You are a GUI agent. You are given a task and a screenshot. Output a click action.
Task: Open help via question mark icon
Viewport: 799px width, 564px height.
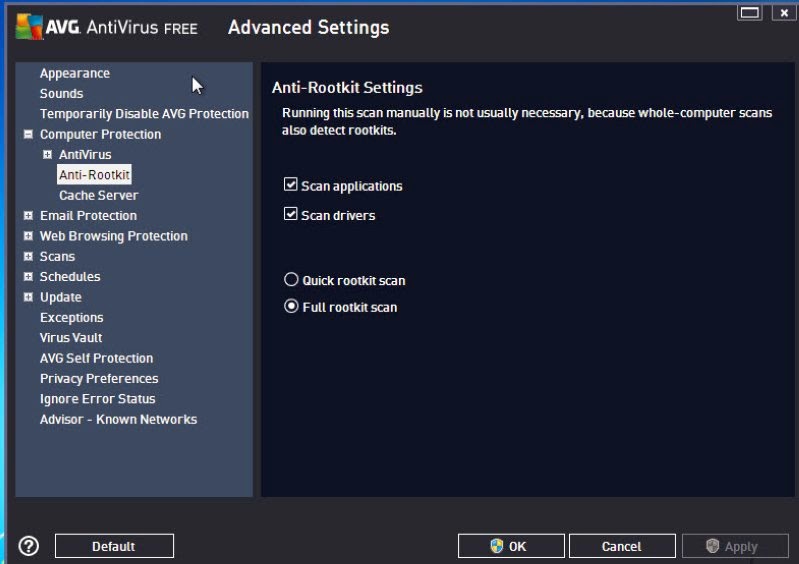coord(29,546)
